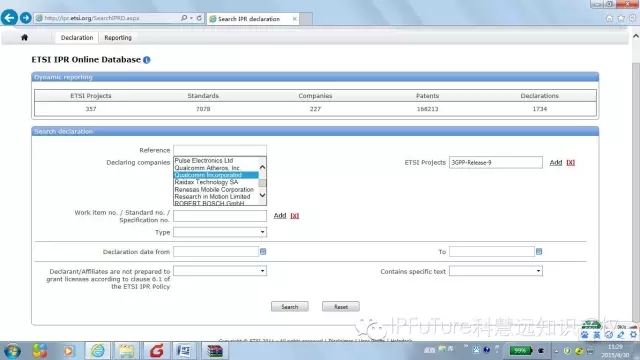
Task: Click page scrollbar up arrow
Action: 636,36
